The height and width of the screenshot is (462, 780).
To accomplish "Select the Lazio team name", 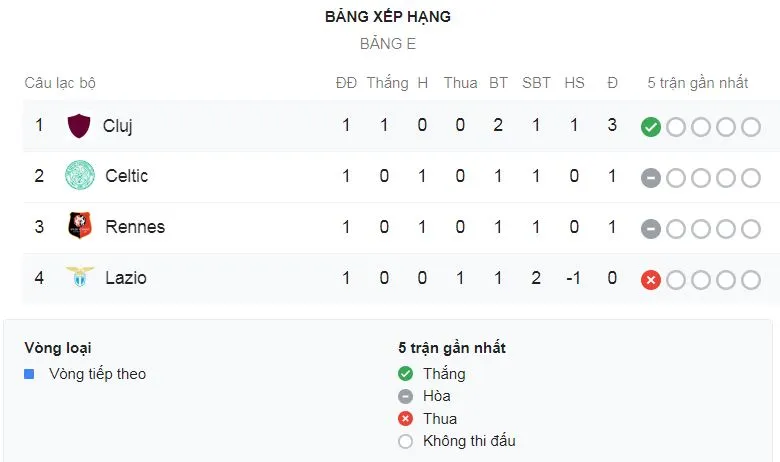I will pos(126,277).
